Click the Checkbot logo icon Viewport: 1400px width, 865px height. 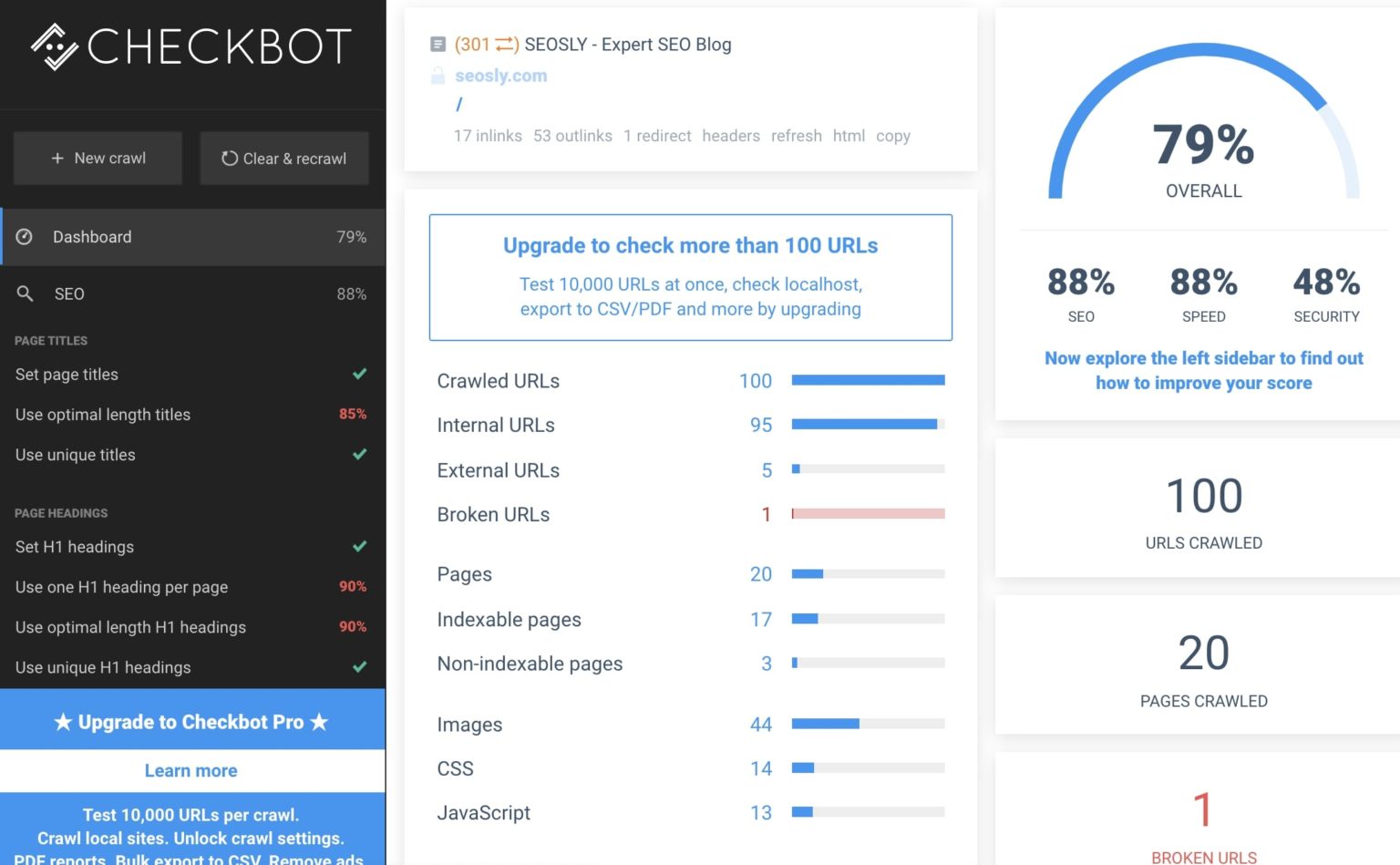53,45
